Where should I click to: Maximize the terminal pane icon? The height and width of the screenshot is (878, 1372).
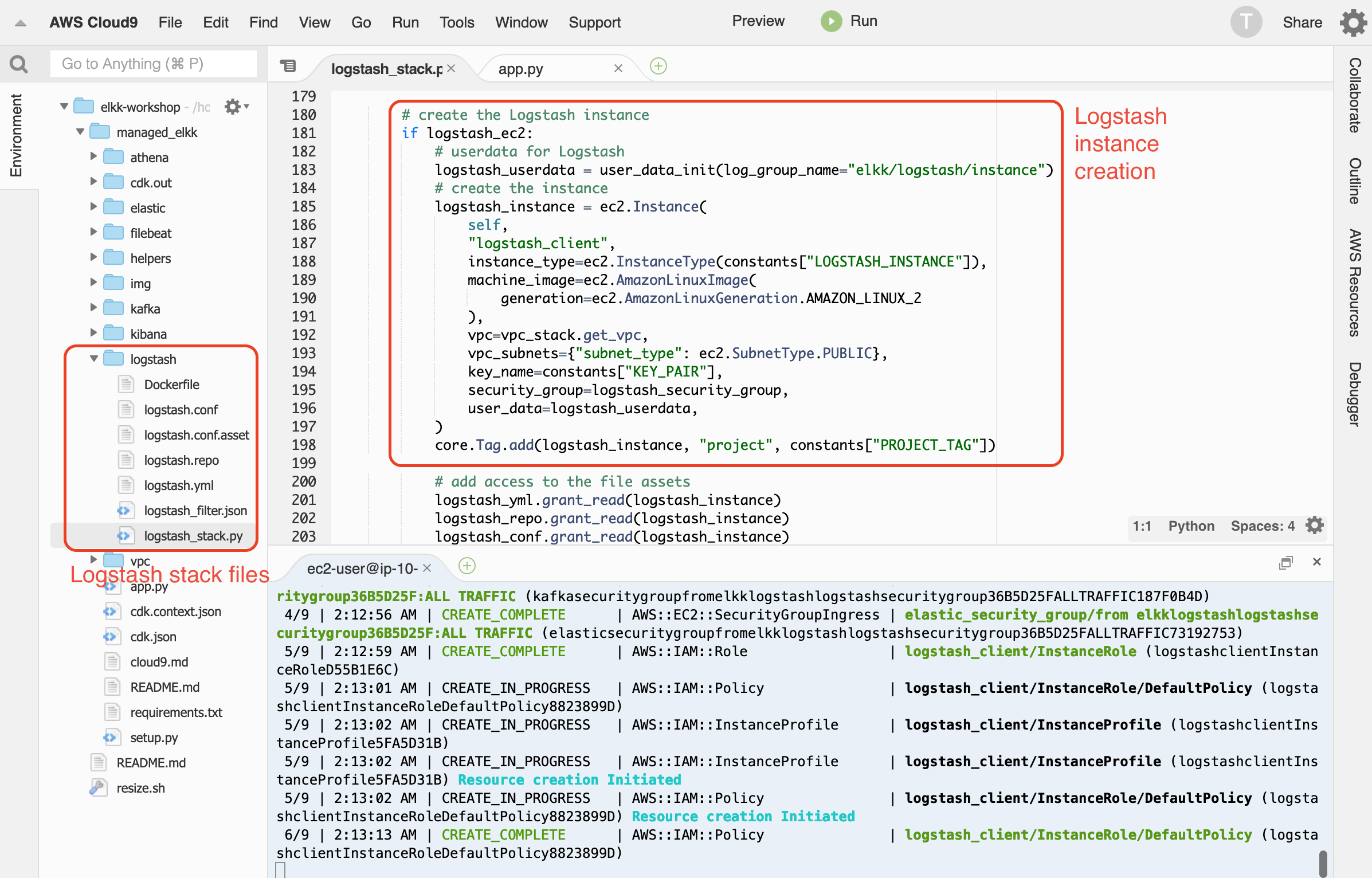(1286, 562)
